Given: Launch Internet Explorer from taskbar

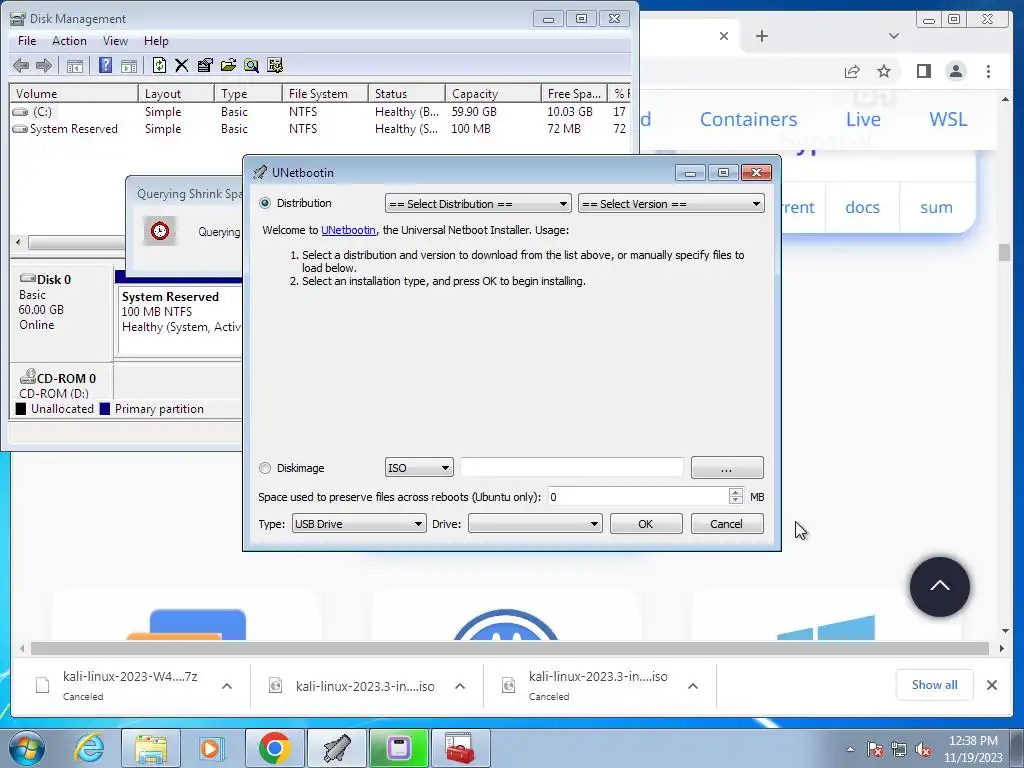Looking at the screenshot, I should (x=89, y=748).
